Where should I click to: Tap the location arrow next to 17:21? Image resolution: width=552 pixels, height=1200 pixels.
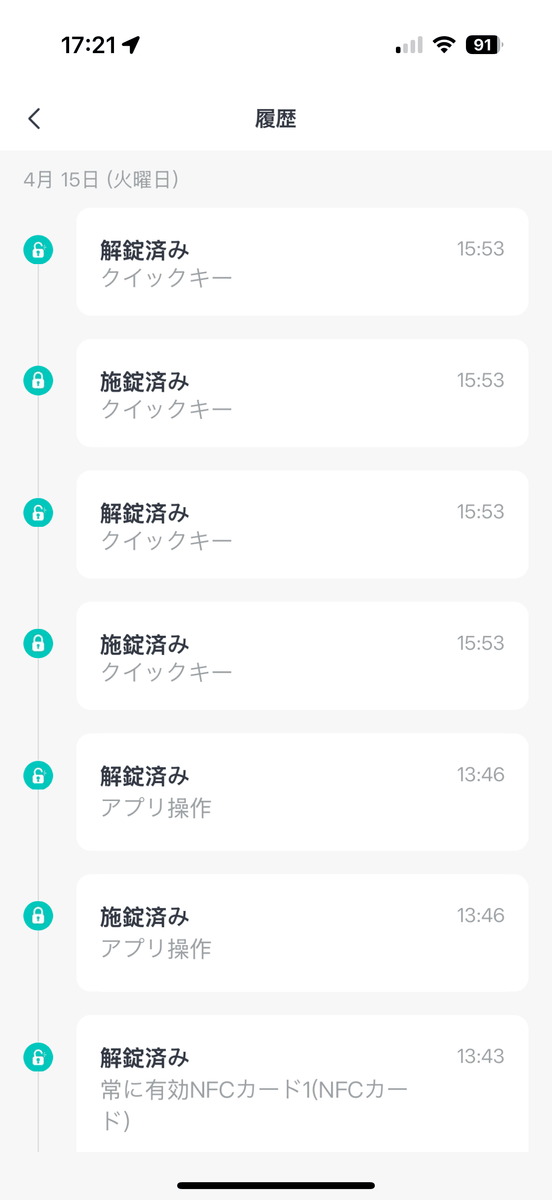pos(131,45)
